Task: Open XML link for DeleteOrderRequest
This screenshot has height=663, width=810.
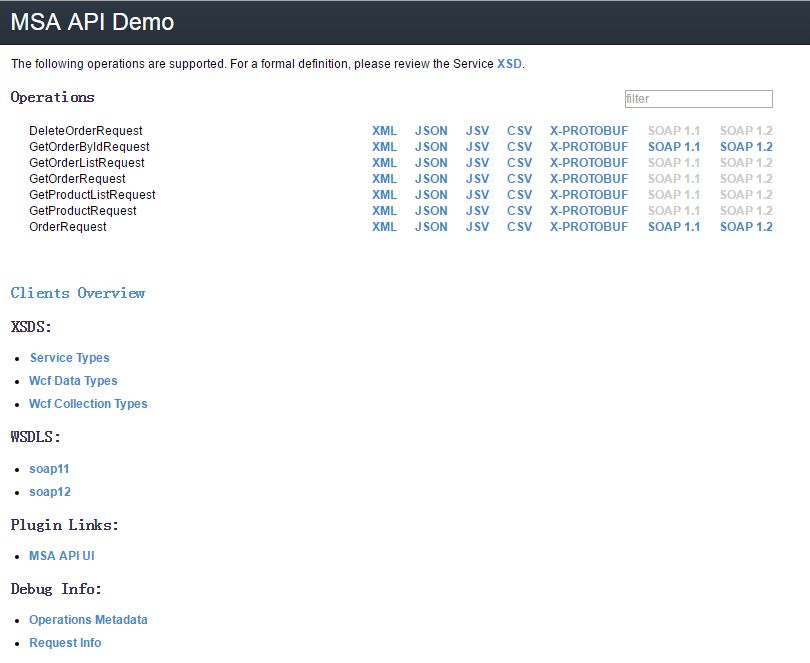Action: pos(384,131)
